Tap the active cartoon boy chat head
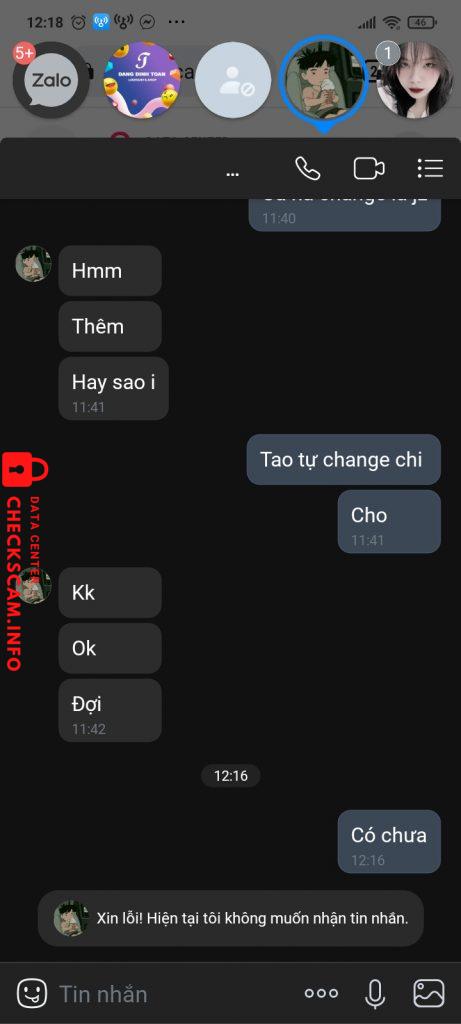 [x=324, y=78]
